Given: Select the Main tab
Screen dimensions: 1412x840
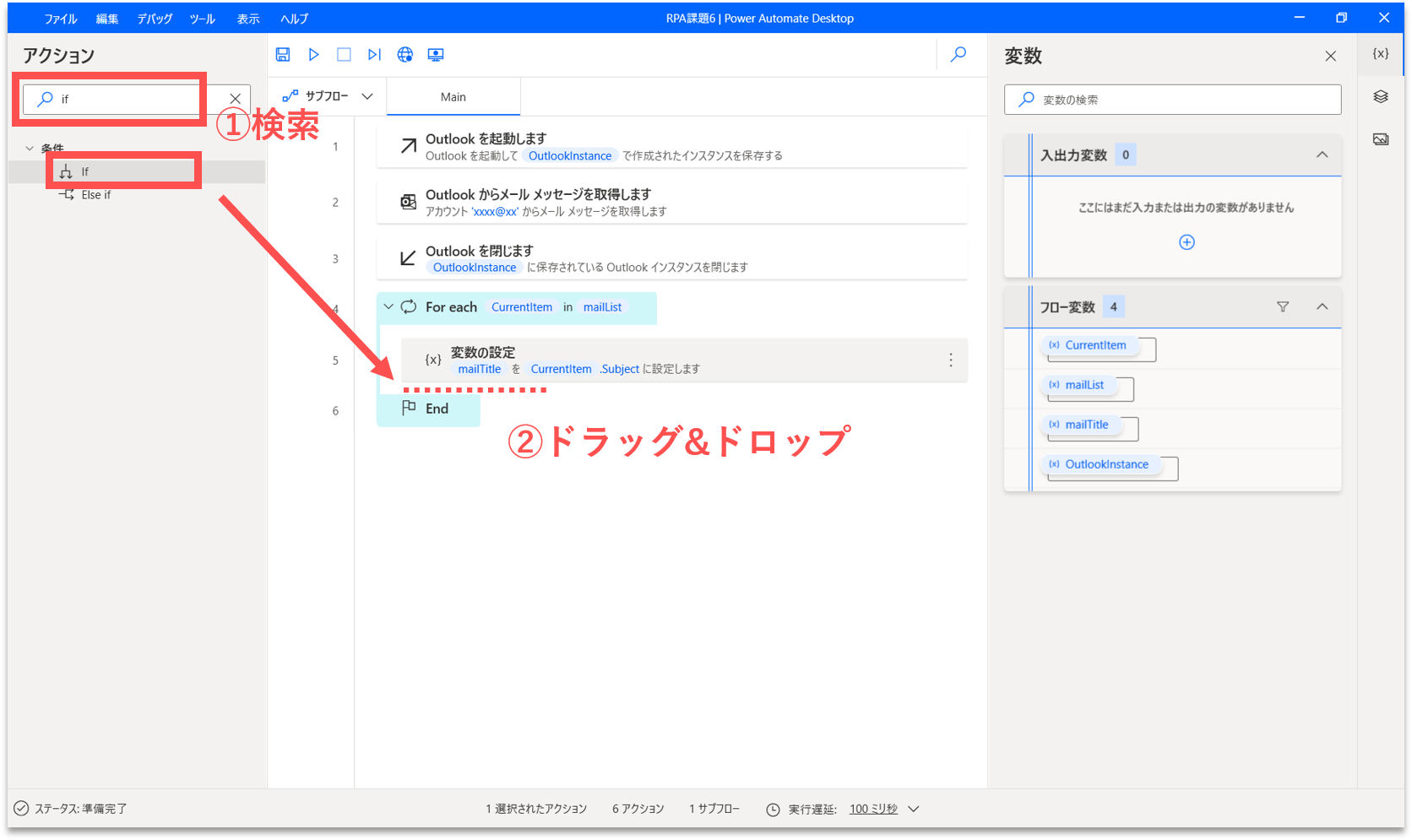Looking at the screenshot, I should (453, 97).
